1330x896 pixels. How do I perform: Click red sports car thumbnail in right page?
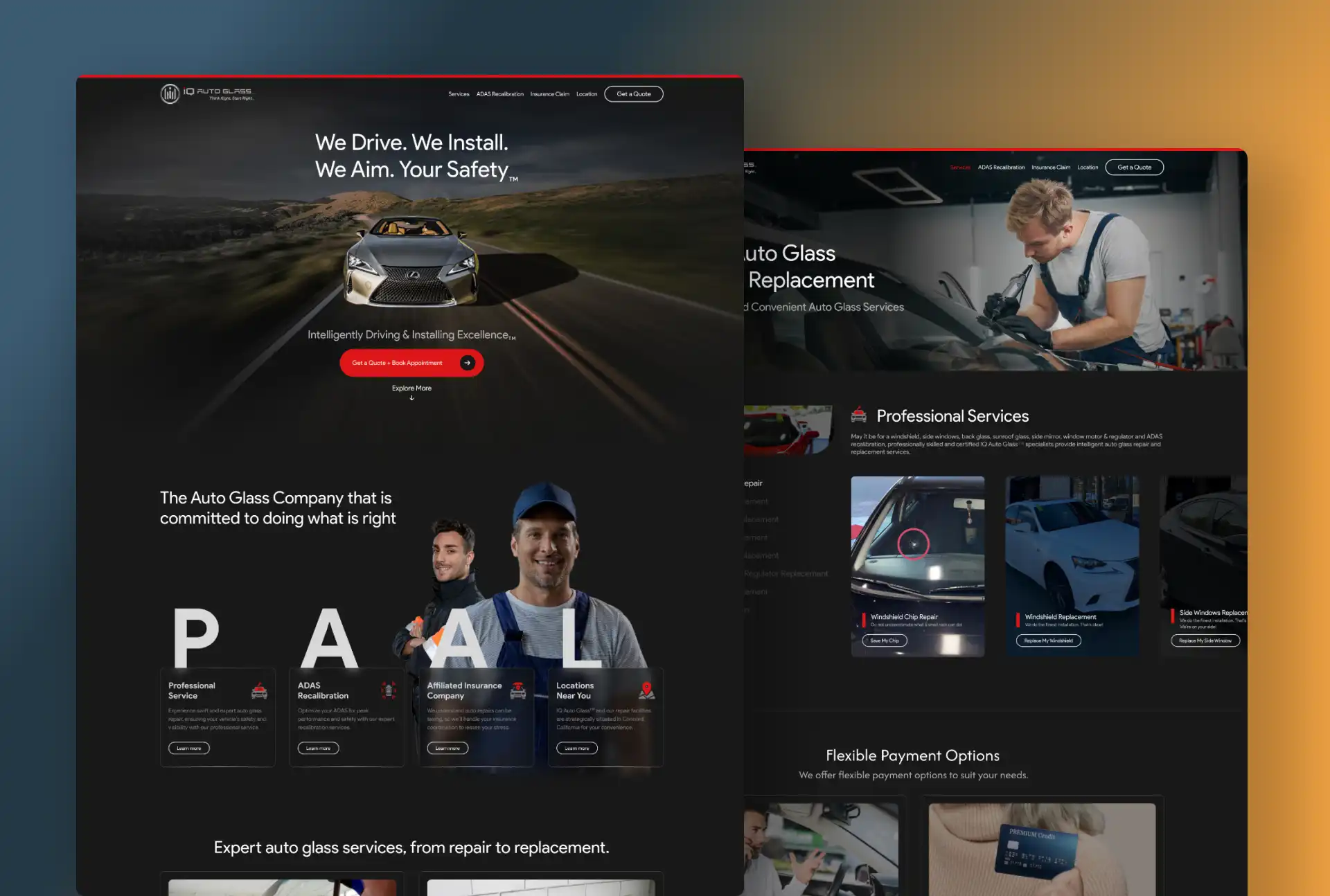(x=788, y=430)
